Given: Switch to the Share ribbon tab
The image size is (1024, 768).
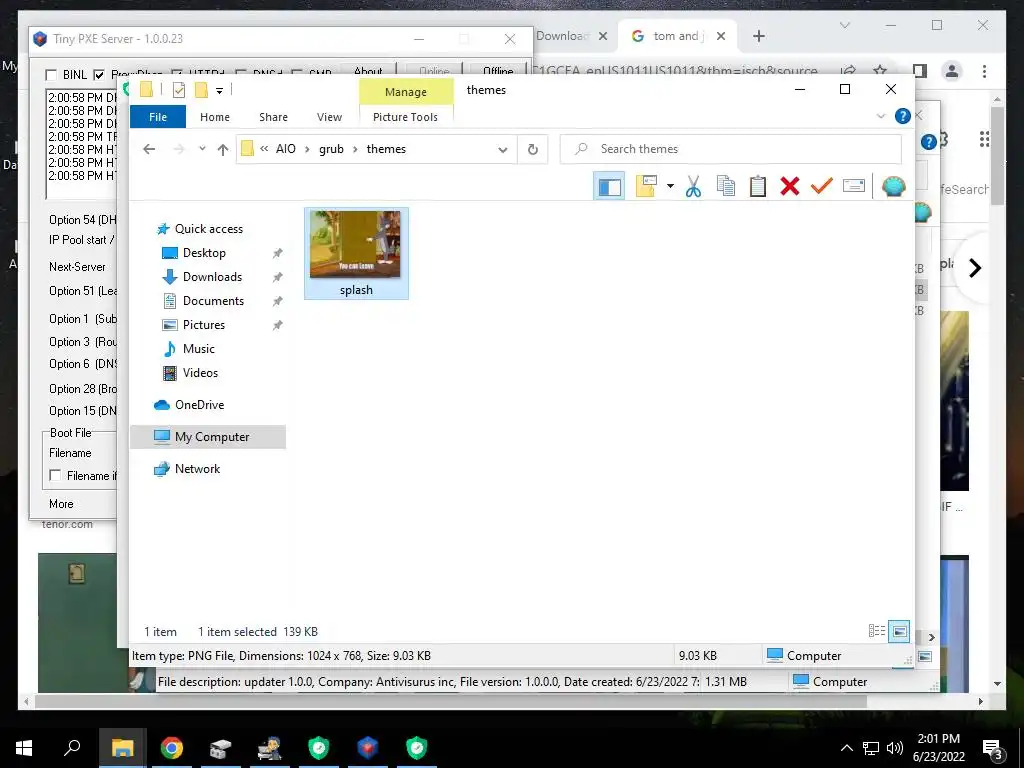Looking at the screenshot, I should [x=273, y=117].
